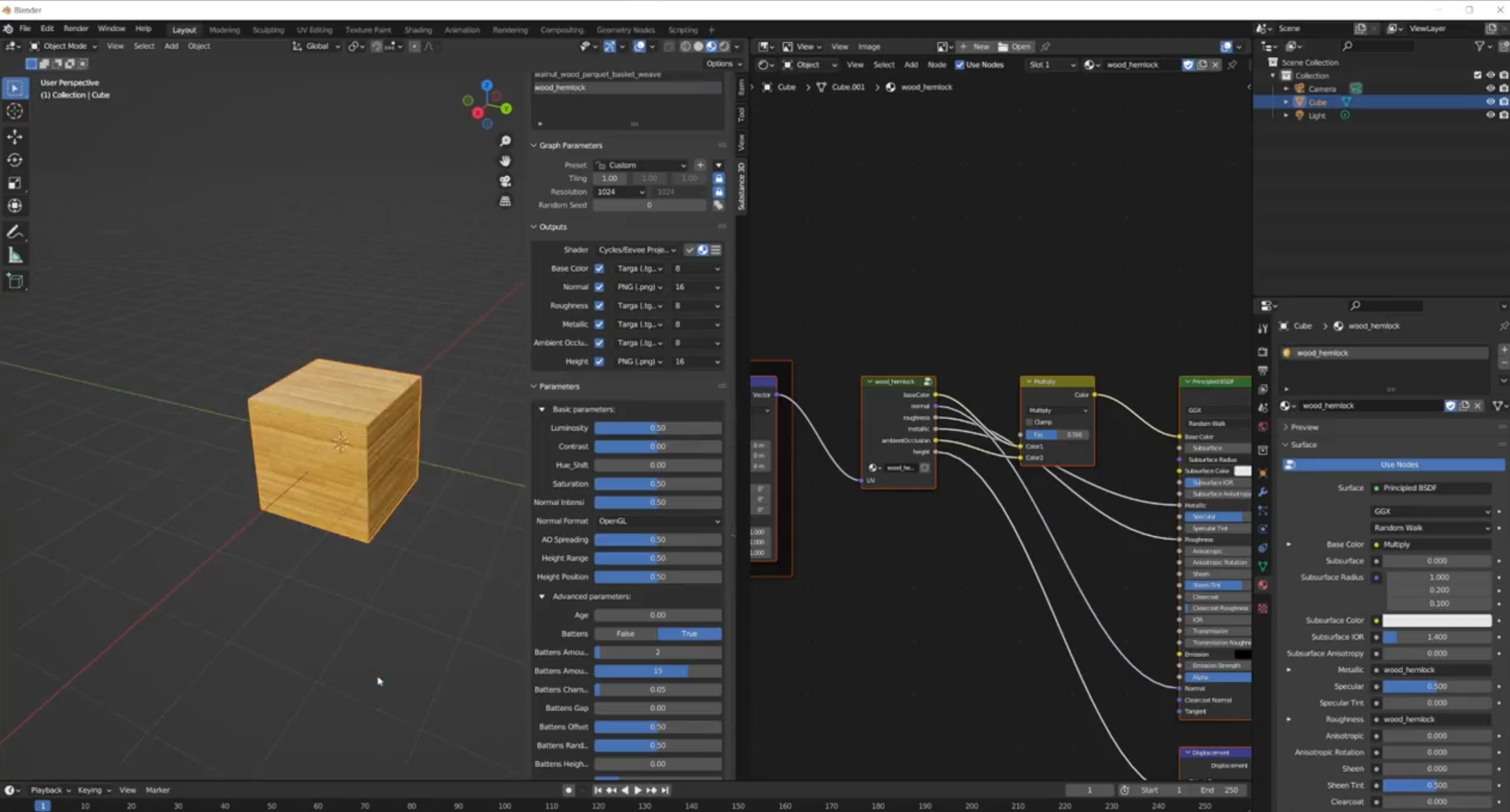This screenshot has height=812, width=1510.
Task: Select the Move tool in left toolbar
Action: coord(15,136)
